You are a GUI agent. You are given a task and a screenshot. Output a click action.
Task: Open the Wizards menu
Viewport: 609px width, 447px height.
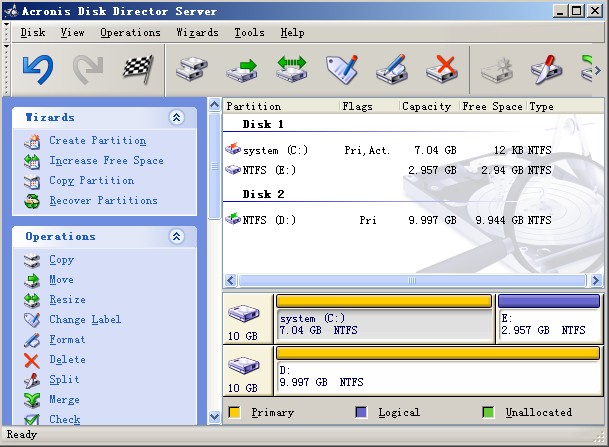click(x=197, y=33)
